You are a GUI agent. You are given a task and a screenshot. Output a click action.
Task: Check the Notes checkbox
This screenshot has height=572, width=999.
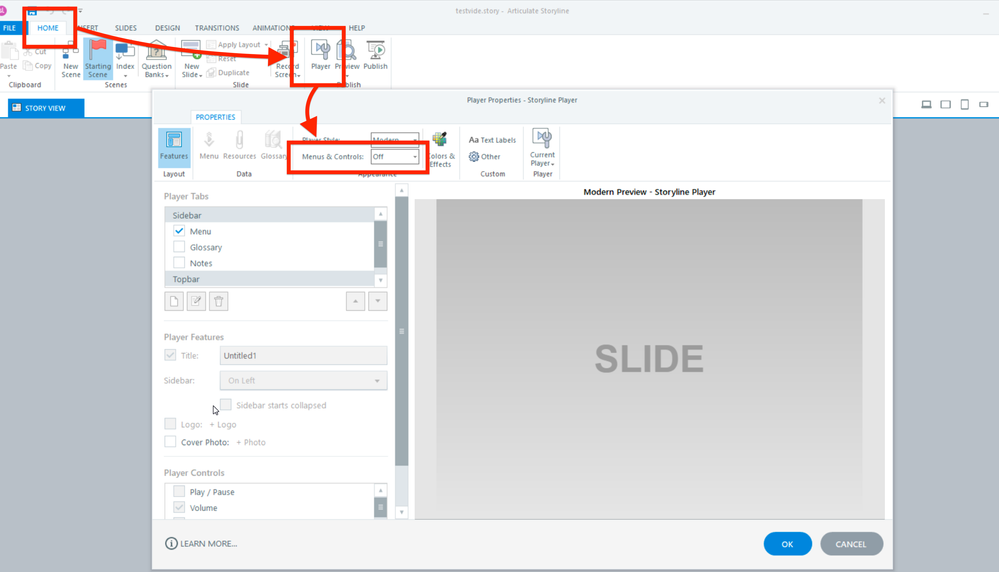tap(179, 262)
